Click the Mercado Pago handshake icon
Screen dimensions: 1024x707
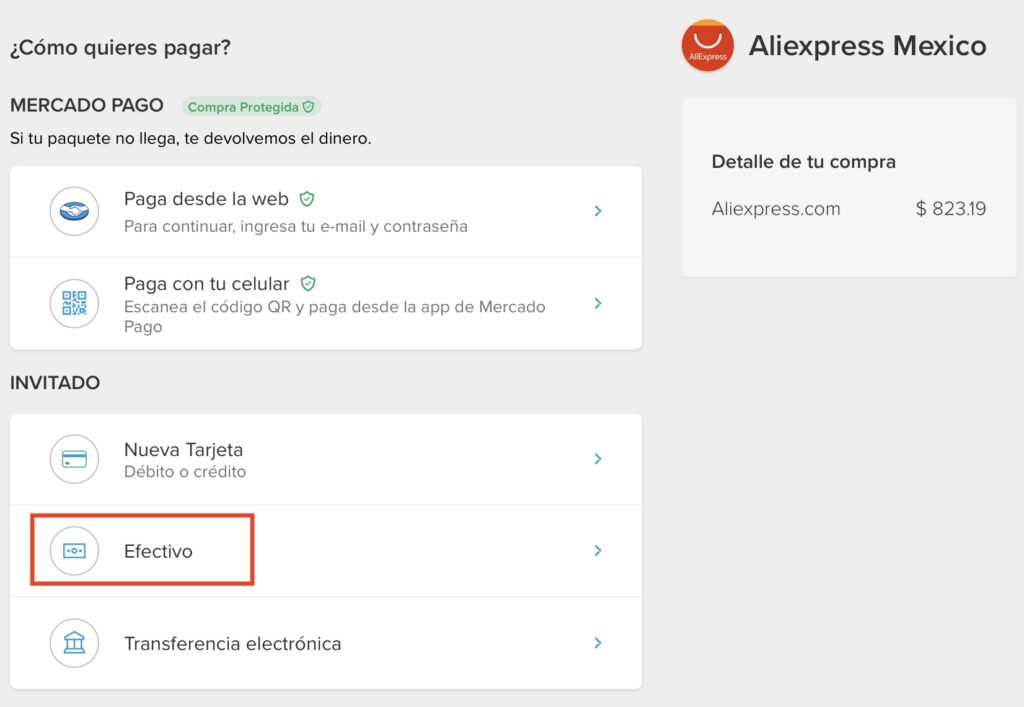point(74,212)
